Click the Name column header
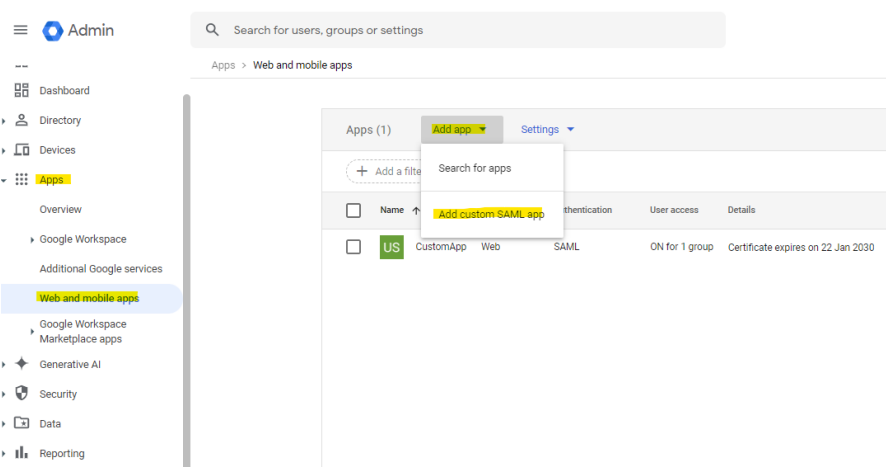This screenshot has height=474, width=886. point(392,210)
